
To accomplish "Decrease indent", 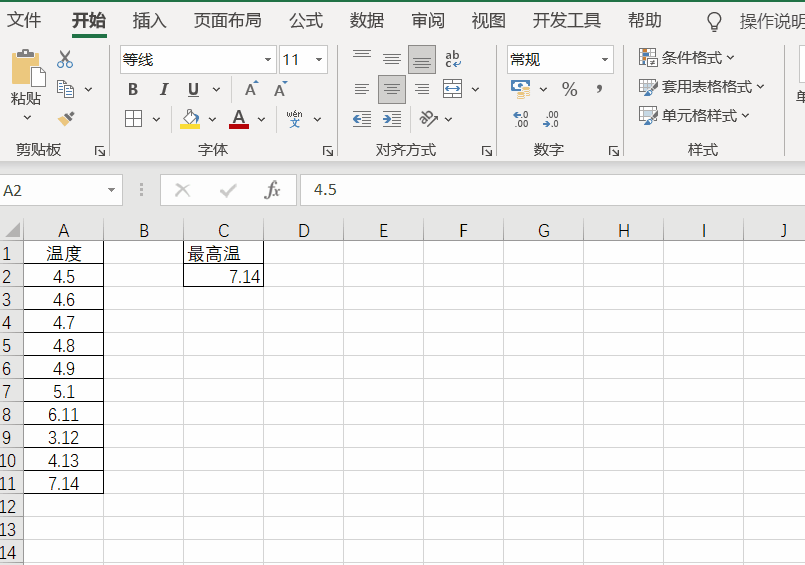I will pos(362,119).
